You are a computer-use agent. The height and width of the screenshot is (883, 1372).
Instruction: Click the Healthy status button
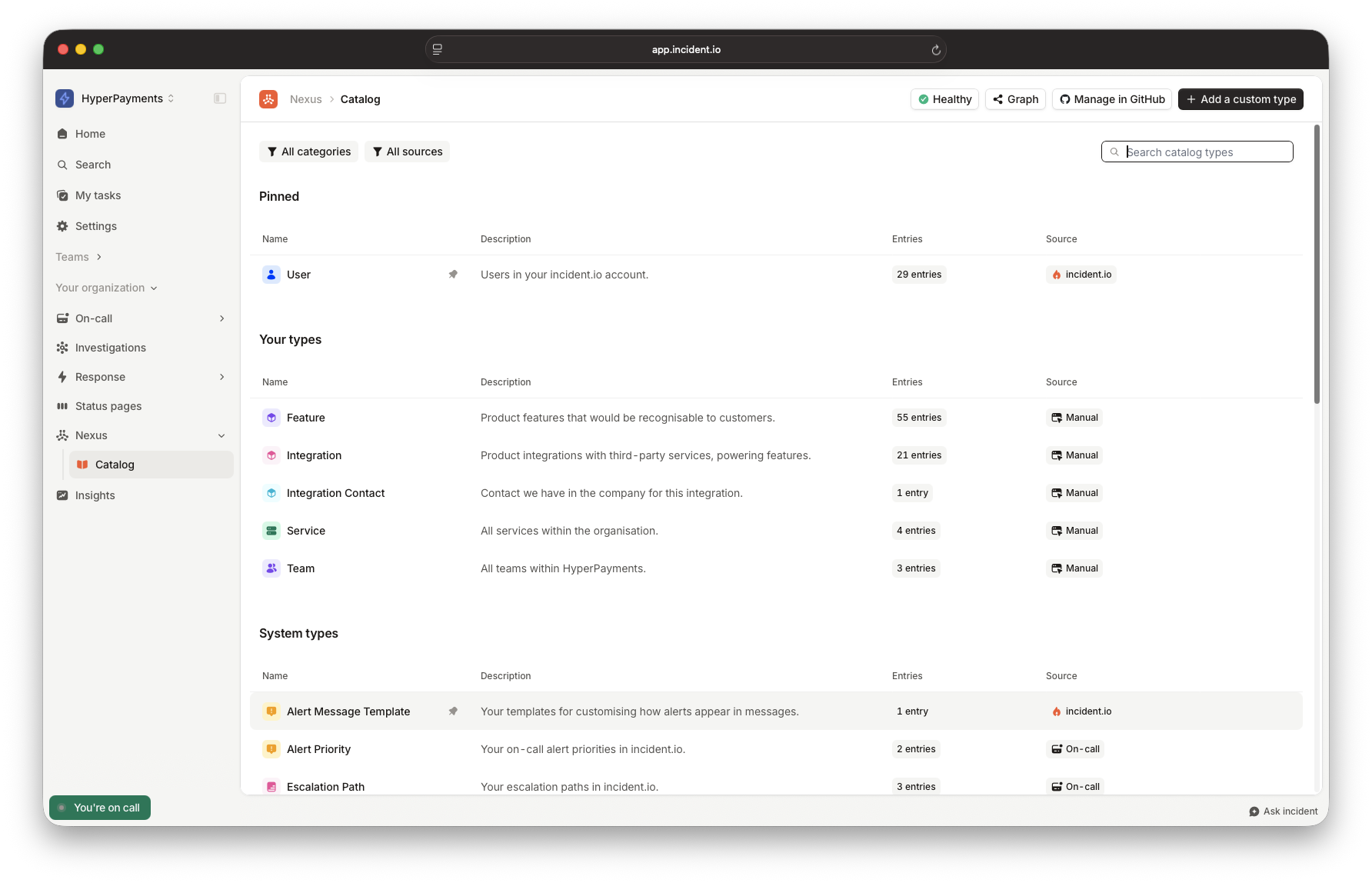click(x=944, y=99)
